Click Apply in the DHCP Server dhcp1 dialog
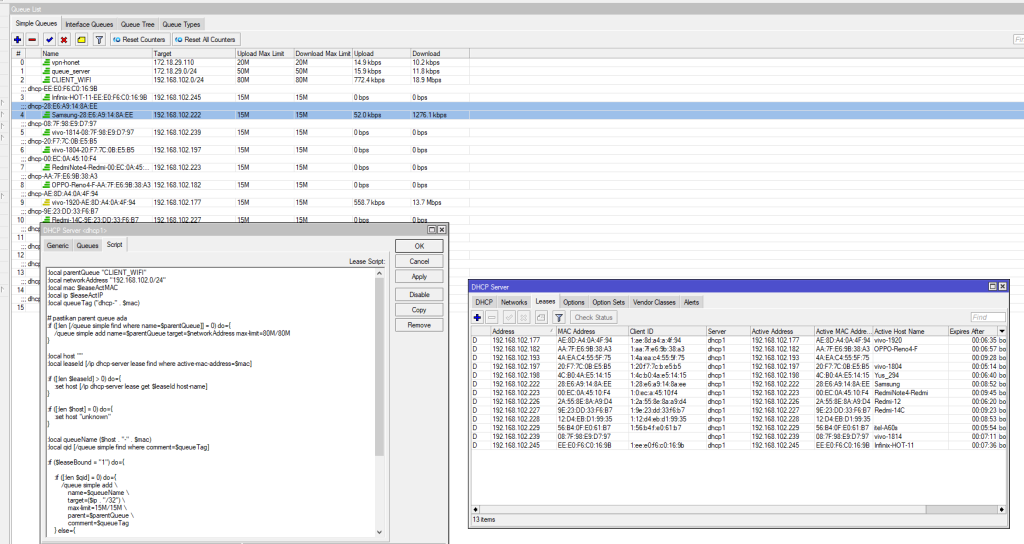 pos(419,277)
